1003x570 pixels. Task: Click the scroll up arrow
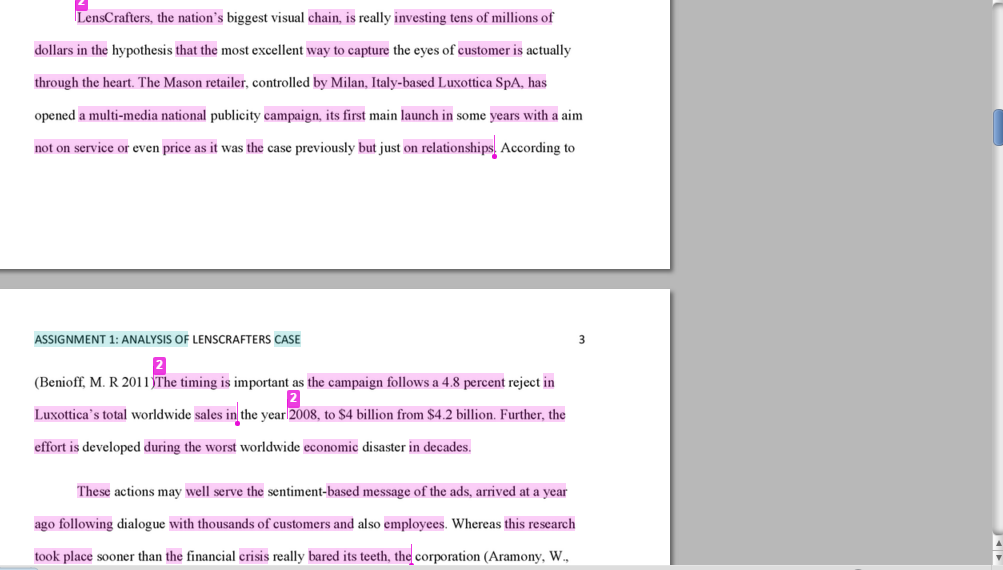point(997,543)
